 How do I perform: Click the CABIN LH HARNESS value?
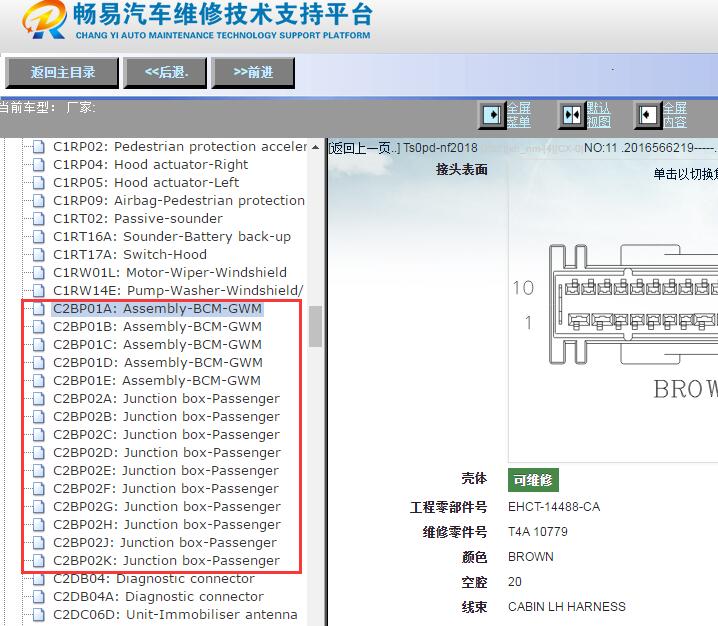[x=567, y=607]
